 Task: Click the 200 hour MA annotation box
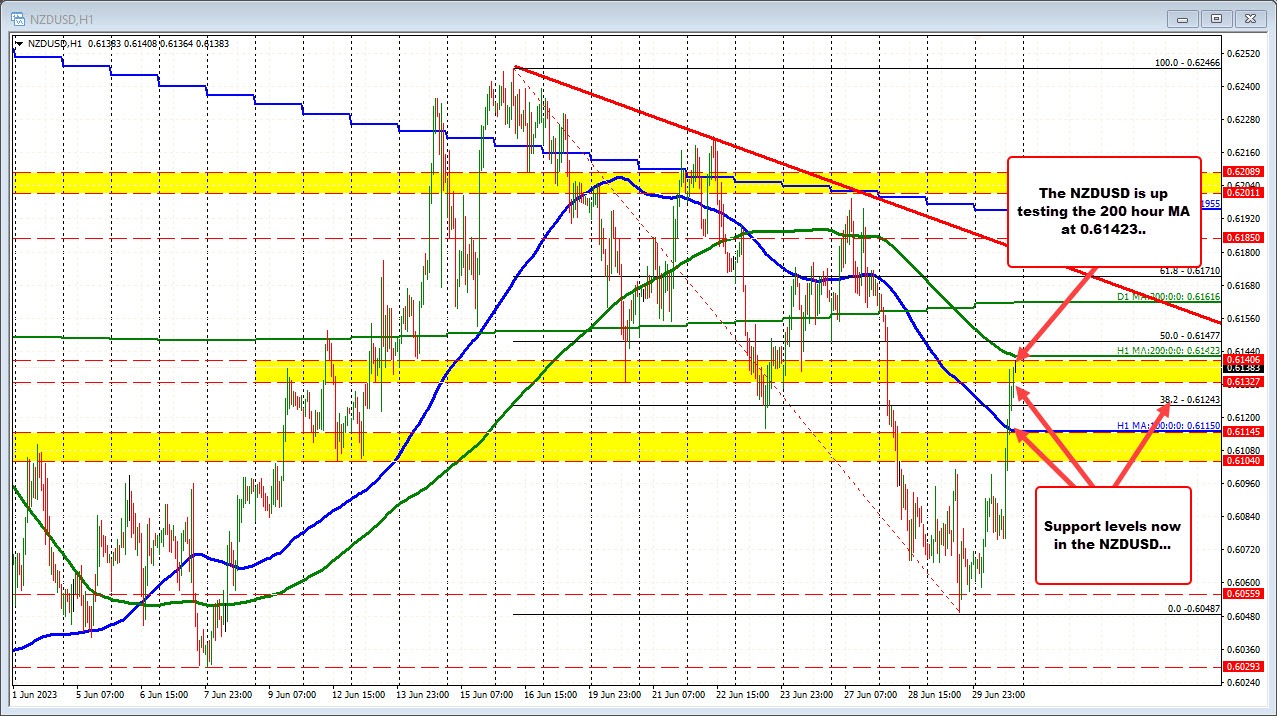[1104, 211]
